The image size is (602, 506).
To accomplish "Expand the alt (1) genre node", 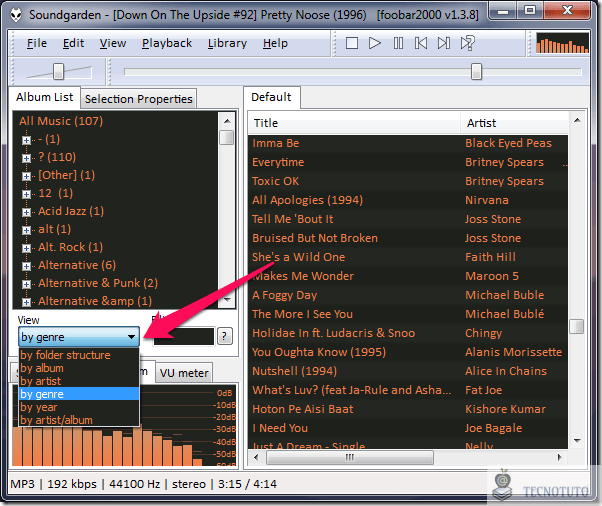I will click(x=26, y=230).
